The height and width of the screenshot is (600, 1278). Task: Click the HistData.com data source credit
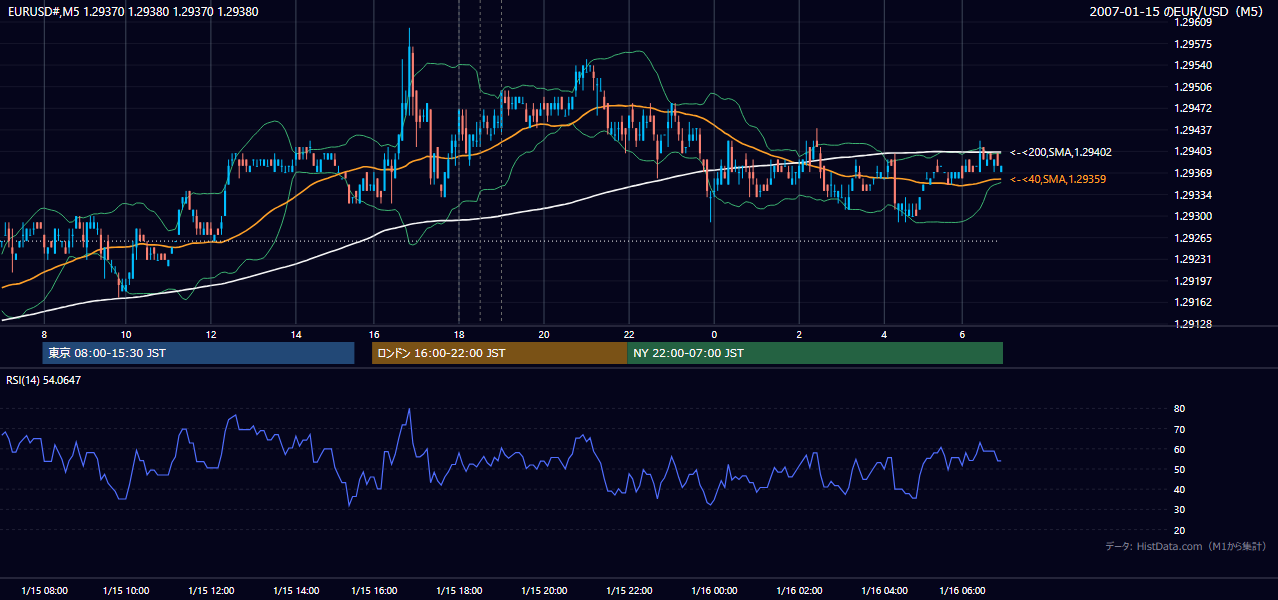coord(1185,546)
